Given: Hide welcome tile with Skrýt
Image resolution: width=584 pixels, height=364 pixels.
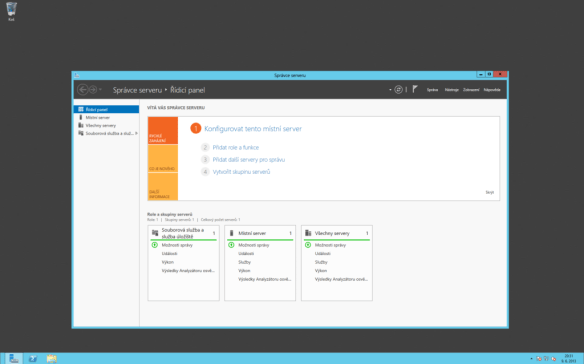Looking at the screenshot, I should tap(489, 192).
